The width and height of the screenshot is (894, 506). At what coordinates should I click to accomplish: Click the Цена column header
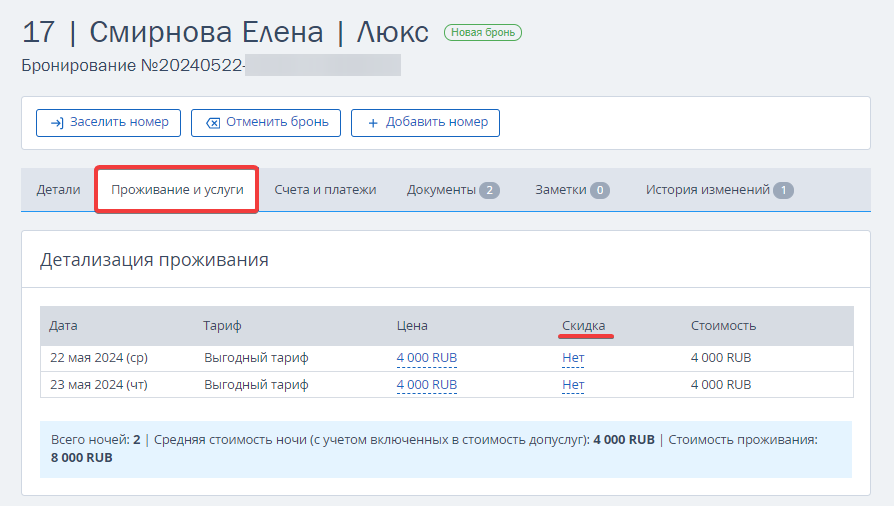[x=412, y=326]
